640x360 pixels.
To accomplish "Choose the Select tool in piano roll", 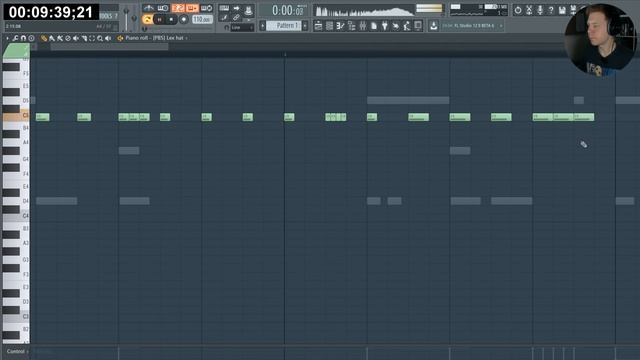I will click(x=92, y=38).
